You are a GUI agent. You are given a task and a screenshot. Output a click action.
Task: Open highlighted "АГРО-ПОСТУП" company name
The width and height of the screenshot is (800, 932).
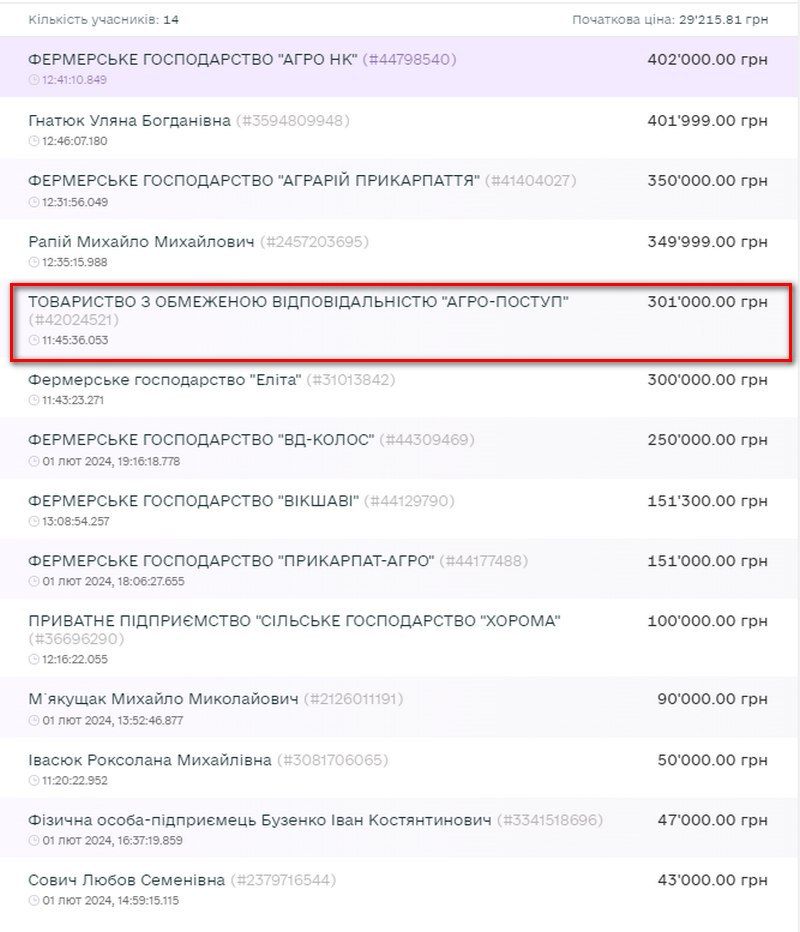(x=298, y=301)
